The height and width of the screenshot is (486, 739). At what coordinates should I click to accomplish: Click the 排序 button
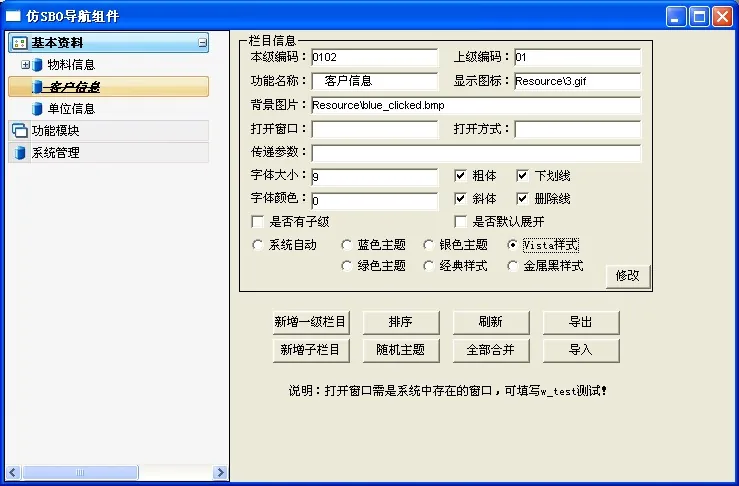(401, 322)
